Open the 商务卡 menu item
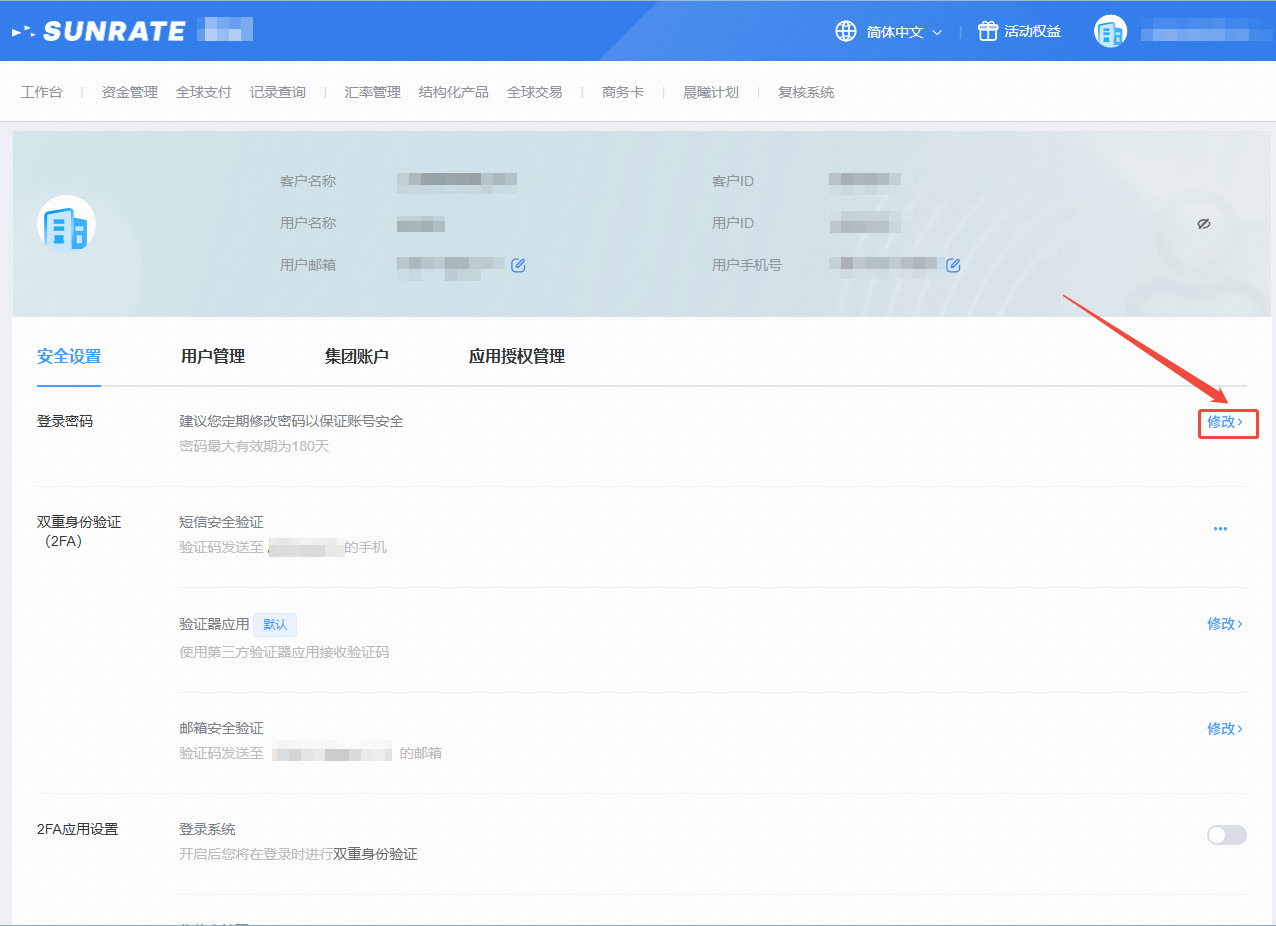1276x926 pixels. (x=622, y=92)
